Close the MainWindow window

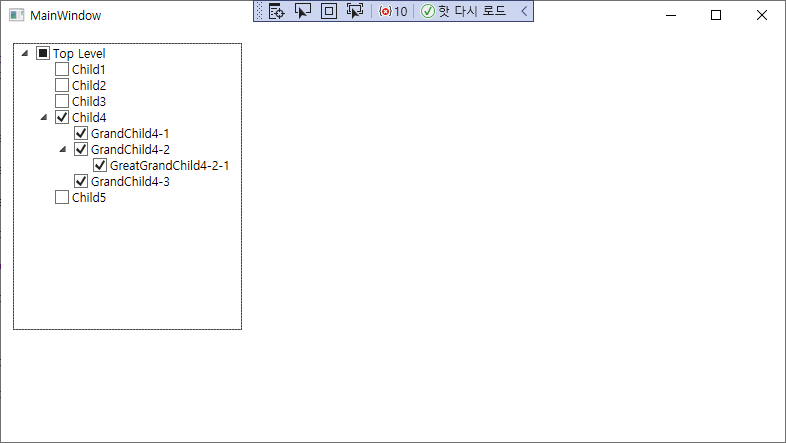point(761,15)
